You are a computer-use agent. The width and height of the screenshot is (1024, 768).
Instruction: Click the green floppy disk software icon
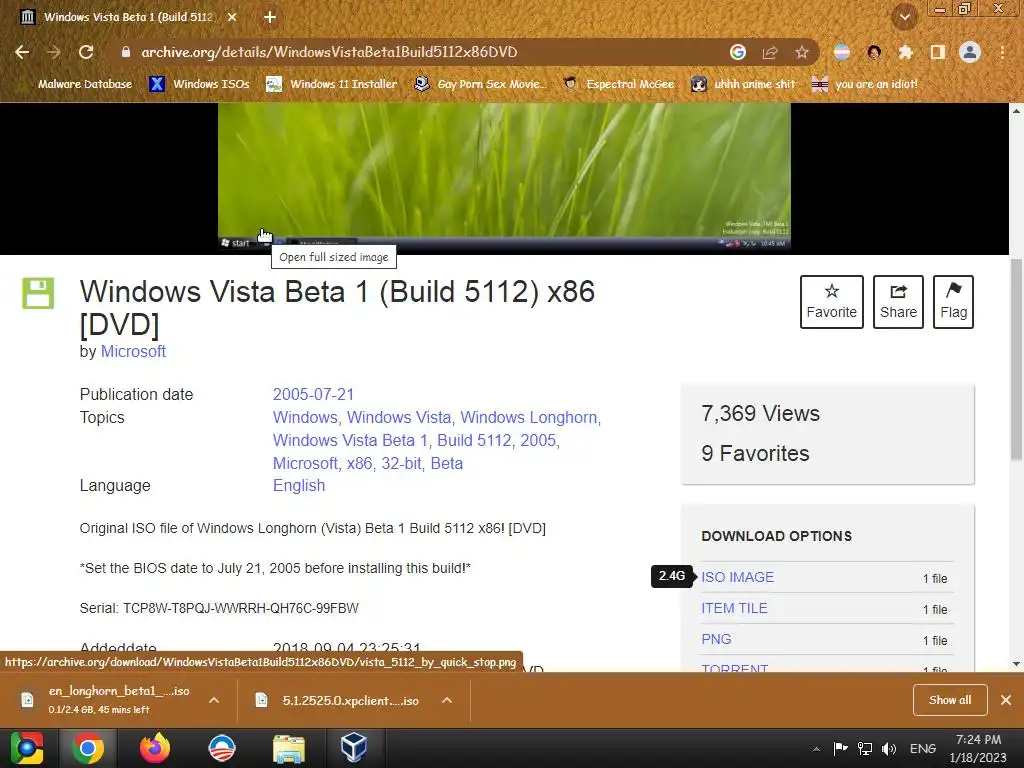(x=38, y=293)
